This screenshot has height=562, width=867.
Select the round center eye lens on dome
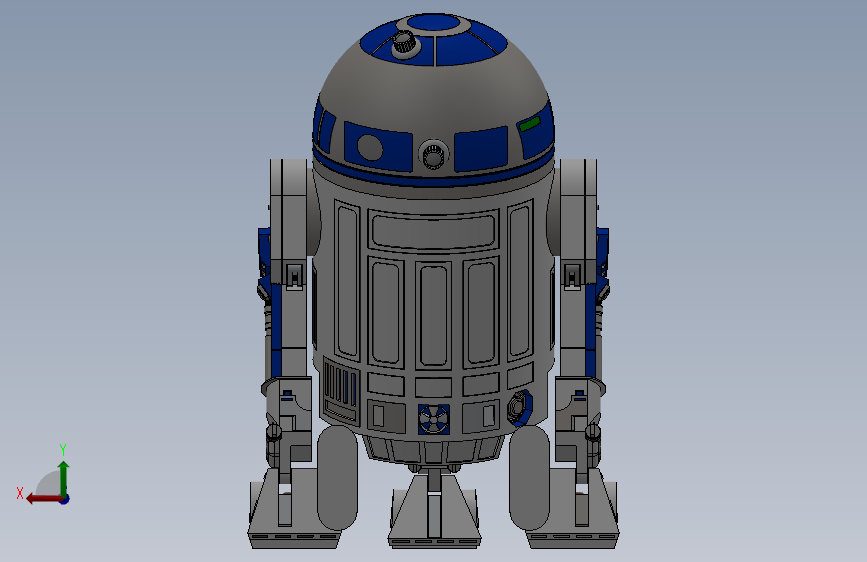coord(434,153)
